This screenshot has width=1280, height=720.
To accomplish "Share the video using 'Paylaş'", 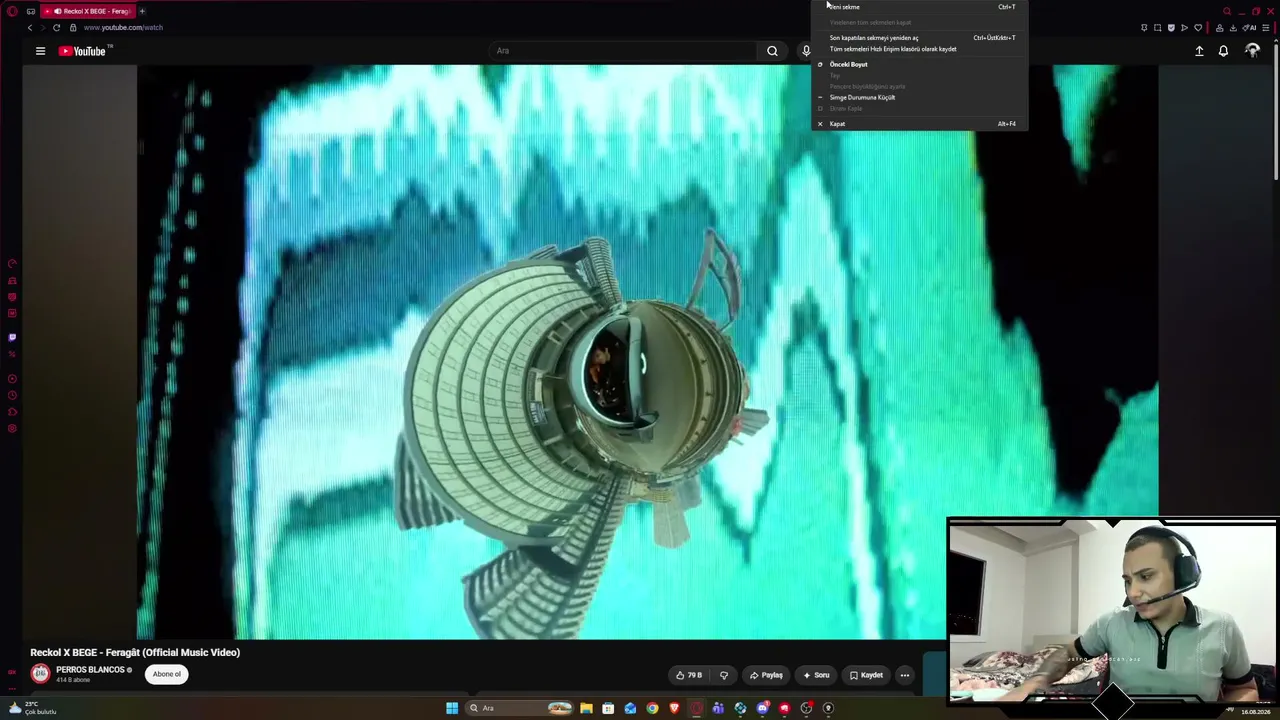I will tap(766, 675).
